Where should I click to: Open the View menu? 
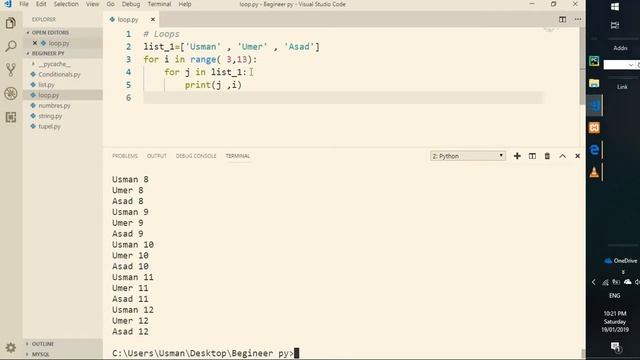click(93, 4)
